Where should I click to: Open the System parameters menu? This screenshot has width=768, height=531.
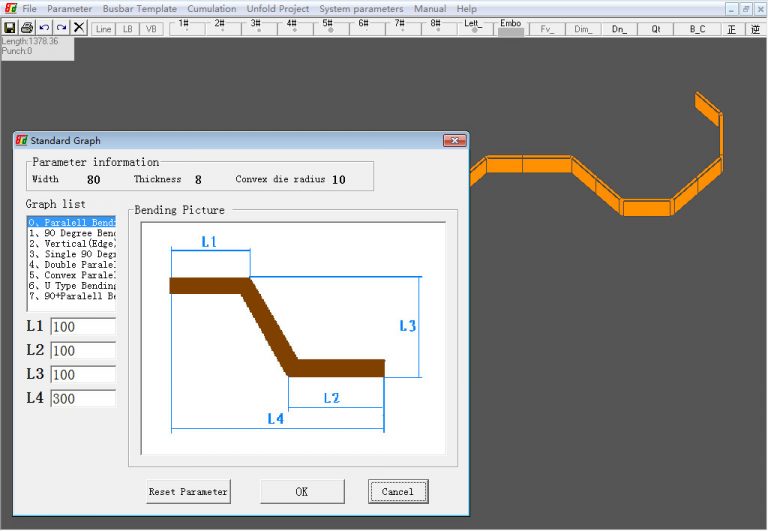[x=361, y=9]
